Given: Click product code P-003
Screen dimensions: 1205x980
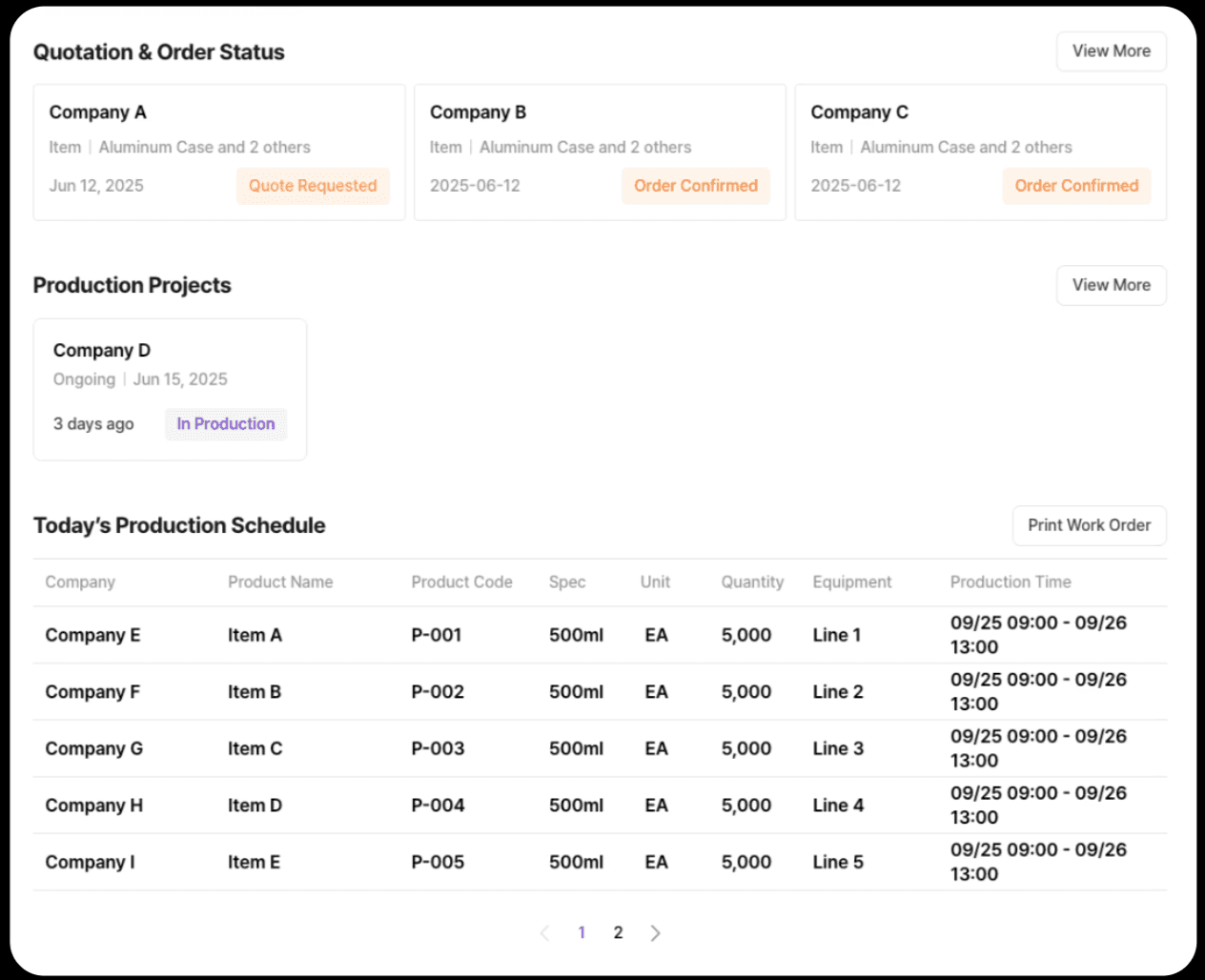Looking at the screenshot, I should coord(438,748).
